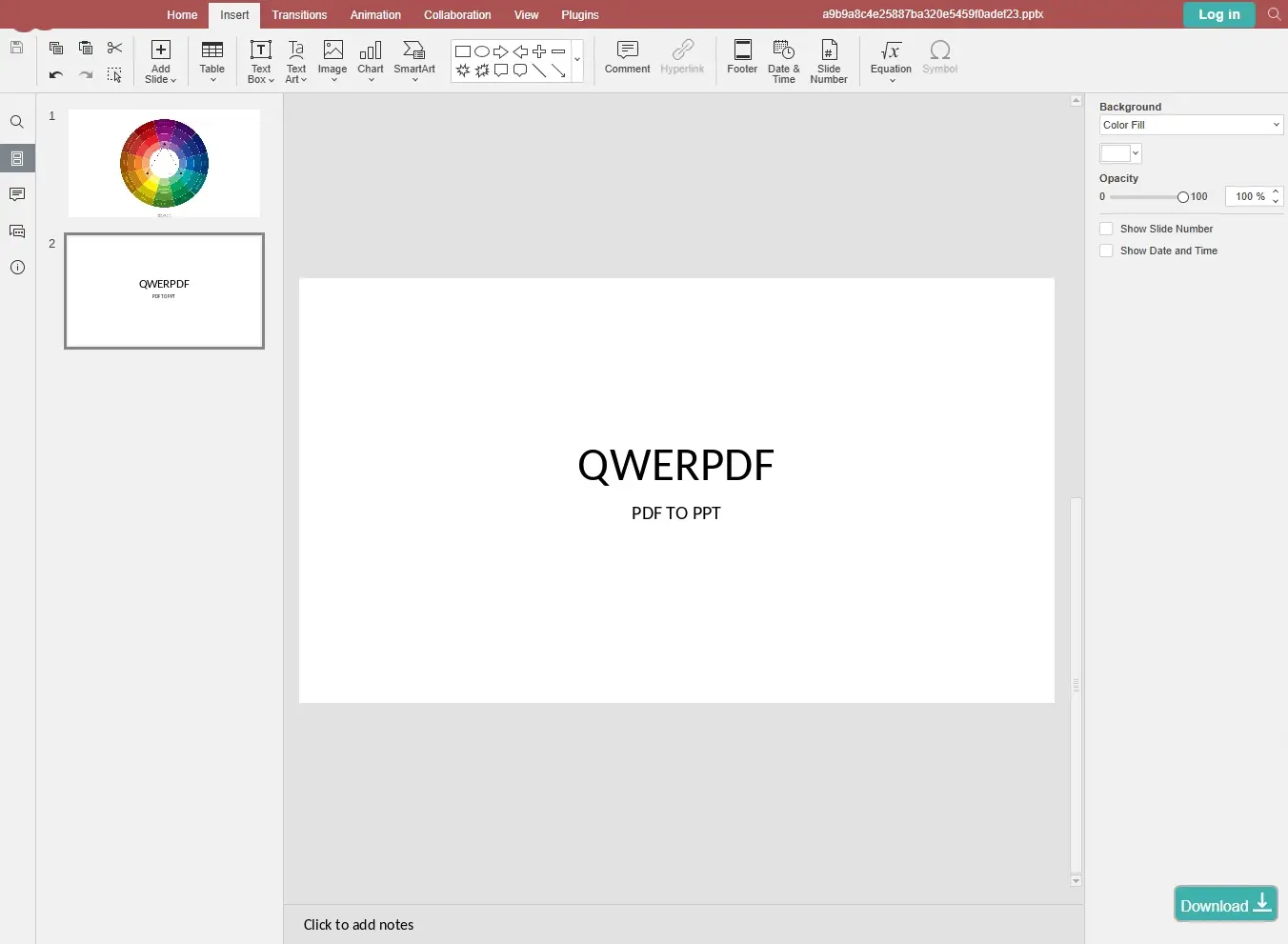Insert Text Art
Image resolution: width=1288 pixels, height=944 pixels.
[x=296, y=61]
